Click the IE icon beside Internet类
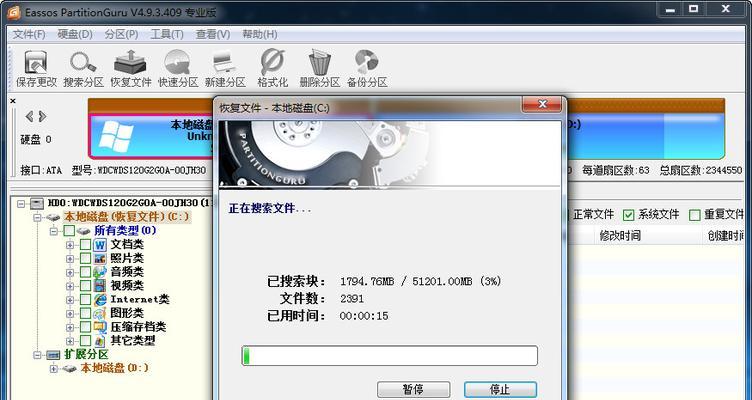The image size is (752, 400). click(x=100, y=300)
